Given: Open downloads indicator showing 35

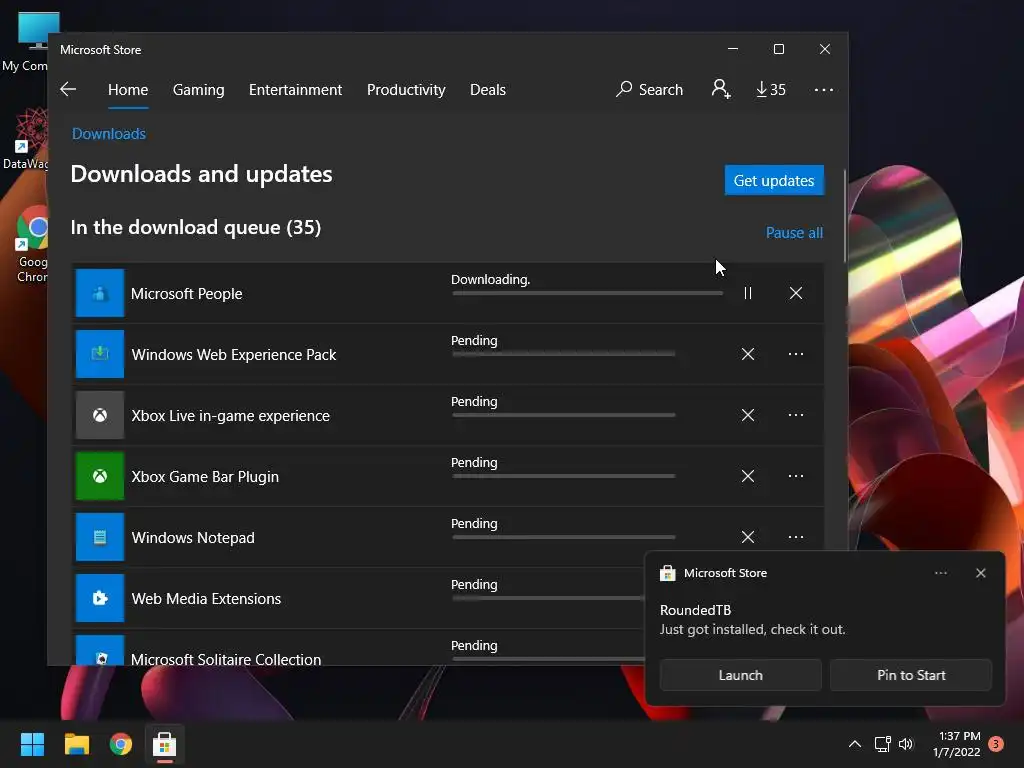Looking at the screenshot, I should pyautogui.click(x=771, y=89).
